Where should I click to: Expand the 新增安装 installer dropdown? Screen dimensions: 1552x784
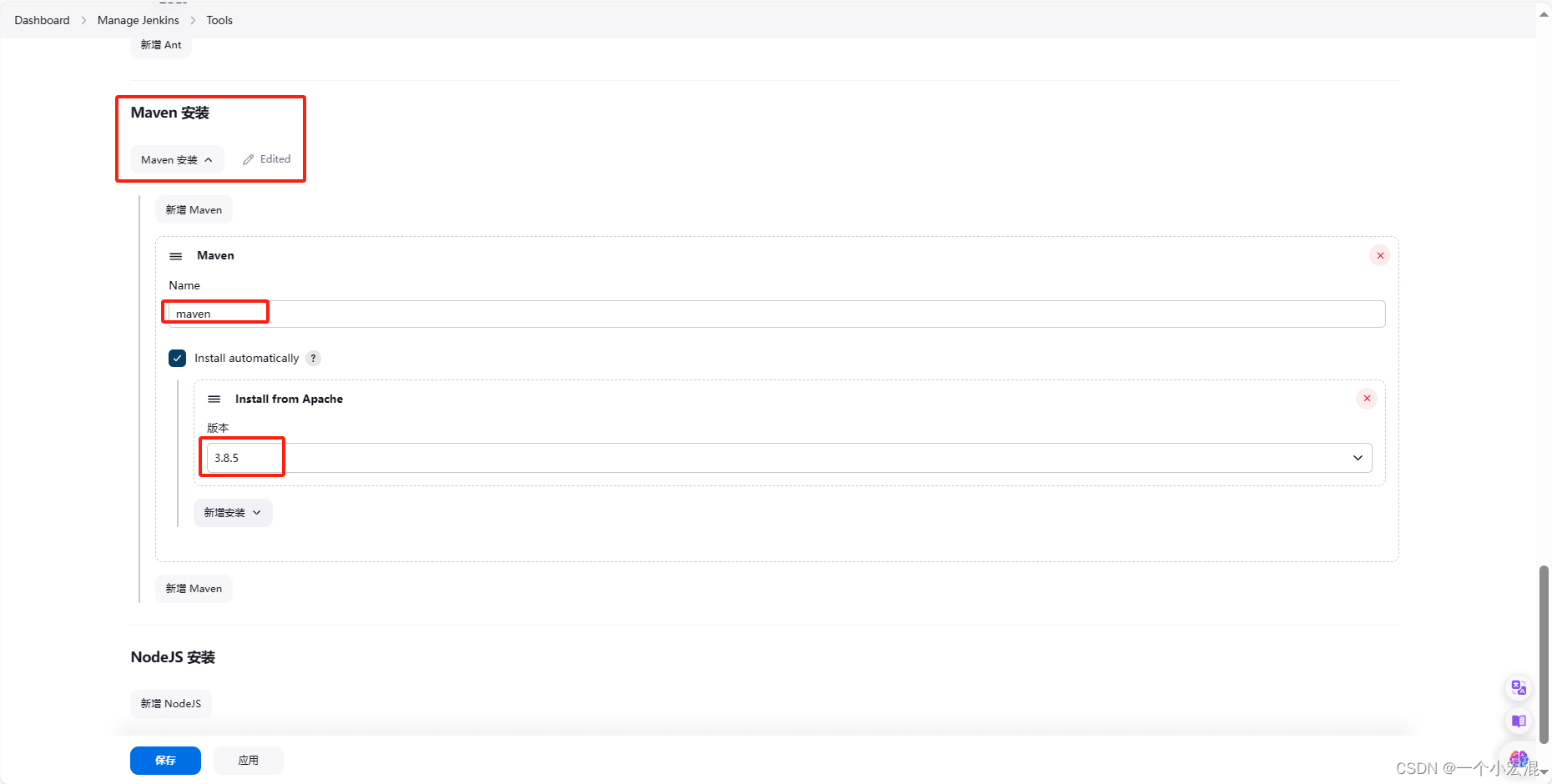[x=233, y=512]
